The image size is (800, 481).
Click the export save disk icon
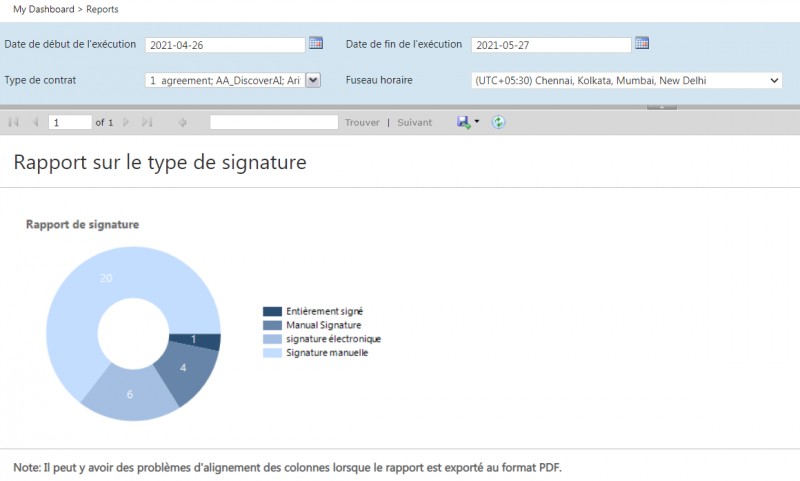(x=464, y=122)
